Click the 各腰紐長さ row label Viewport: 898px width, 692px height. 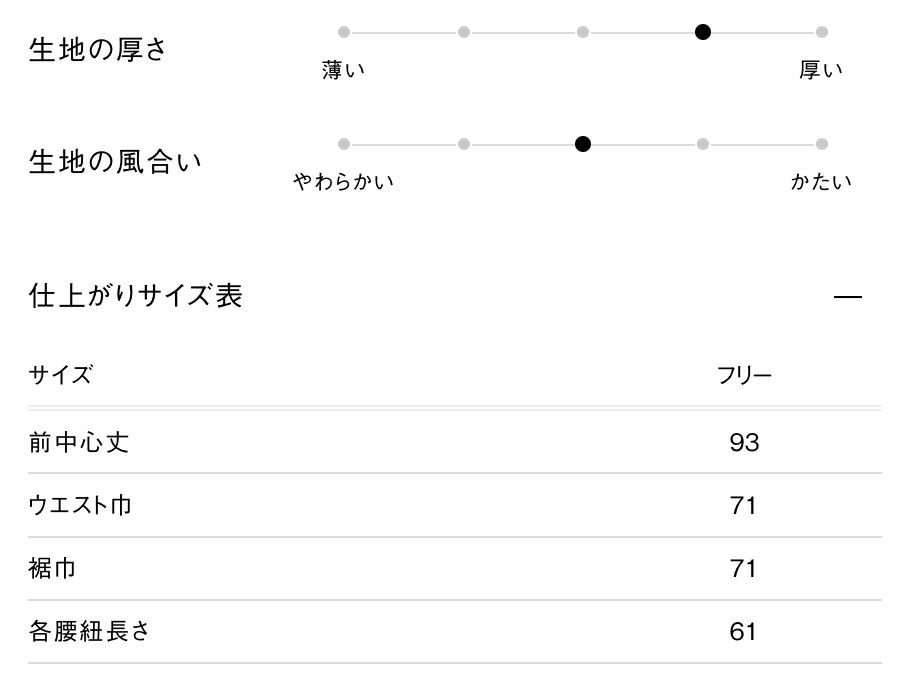[90, 632]
